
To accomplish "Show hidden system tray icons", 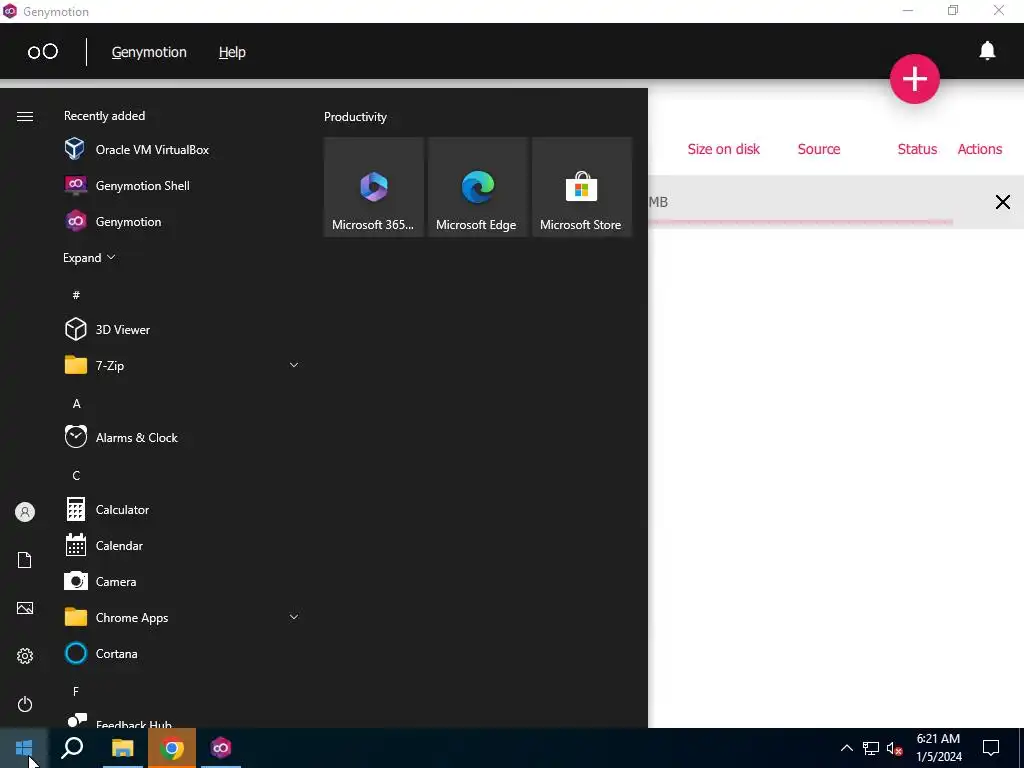I will (846, 748).
